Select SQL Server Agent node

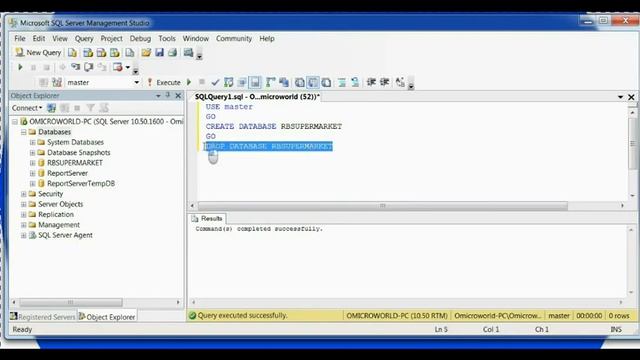click(65, 235)
